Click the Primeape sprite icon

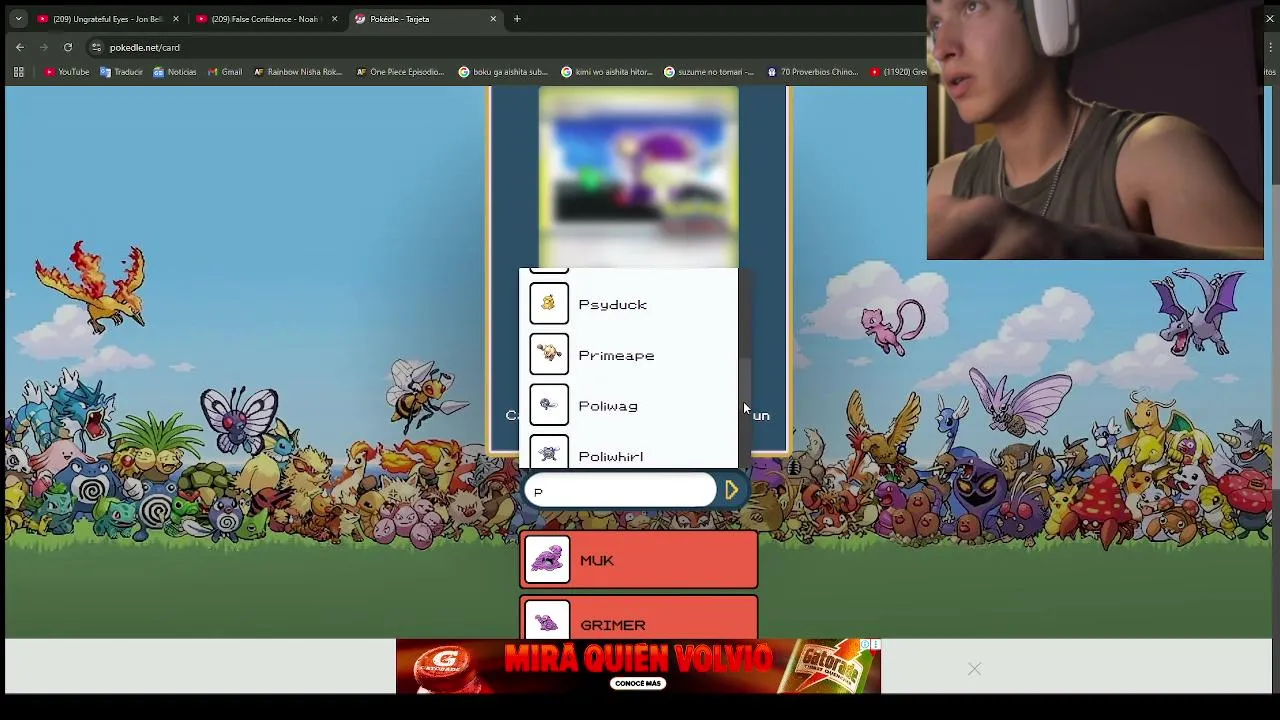pos(549,355)
